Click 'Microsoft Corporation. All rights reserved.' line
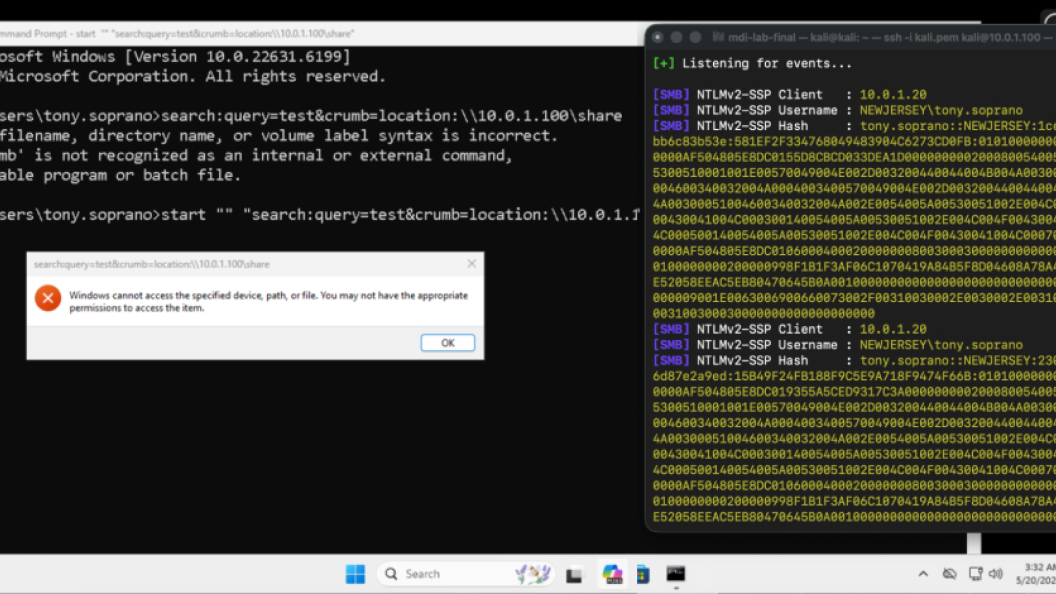 193,76
